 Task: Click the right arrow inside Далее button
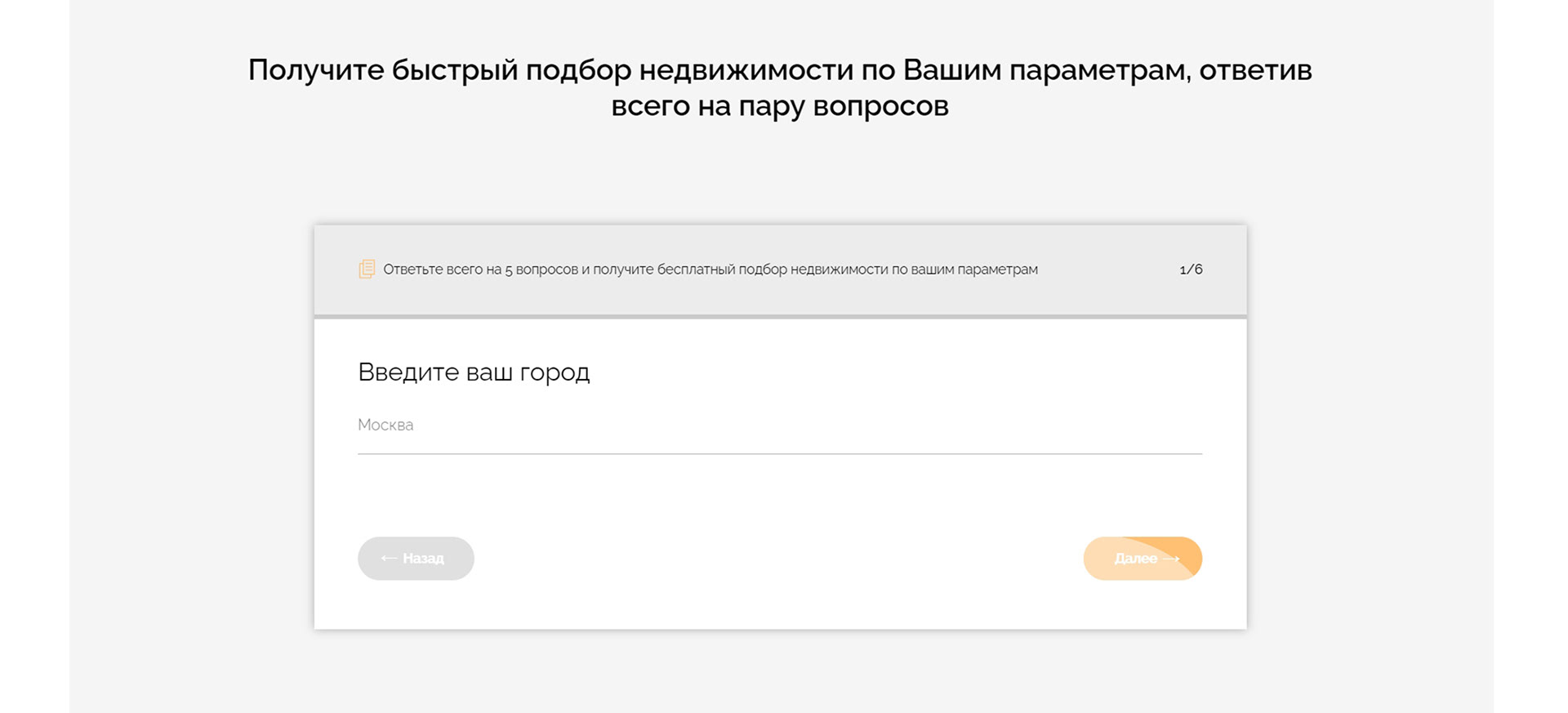click(x=1171, y=559)
